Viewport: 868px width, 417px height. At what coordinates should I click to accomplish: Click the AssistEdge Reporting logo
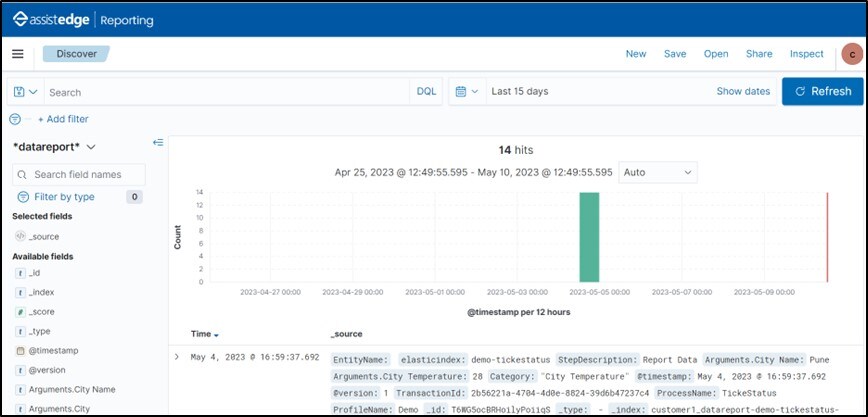(x=83, y=20)
